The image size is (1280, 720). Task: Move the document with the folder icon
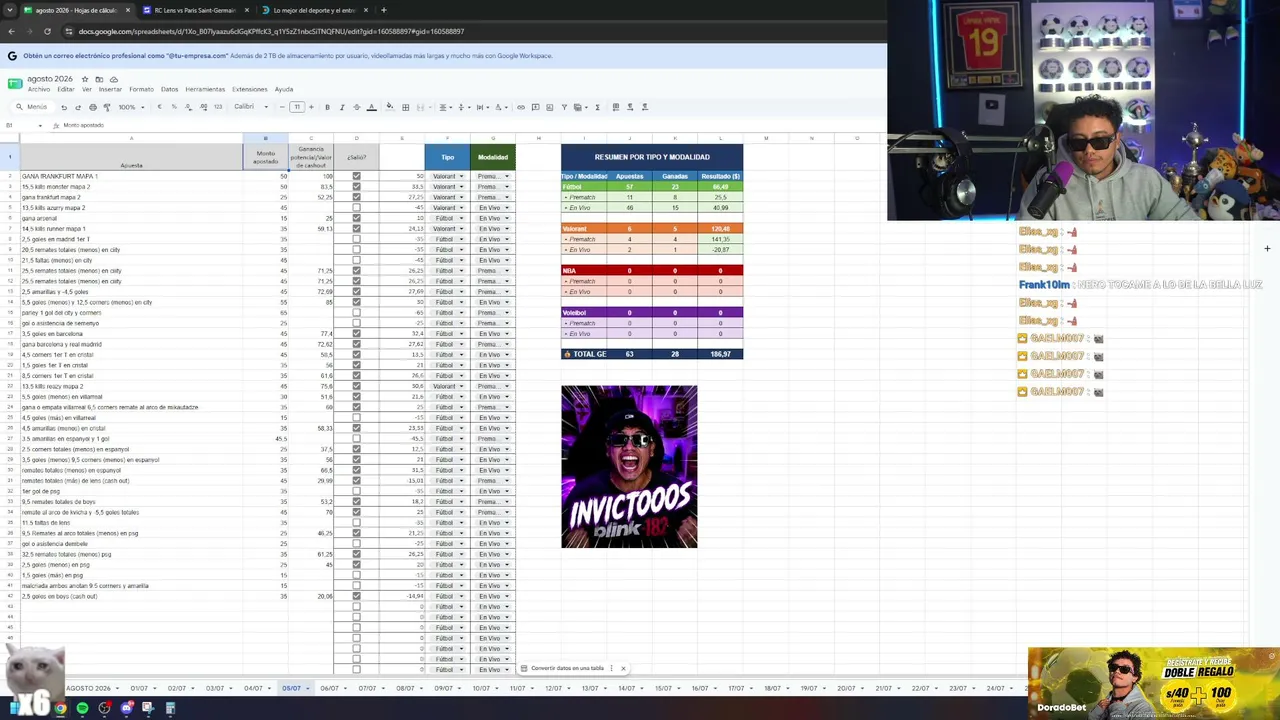(x=99, y=79)
